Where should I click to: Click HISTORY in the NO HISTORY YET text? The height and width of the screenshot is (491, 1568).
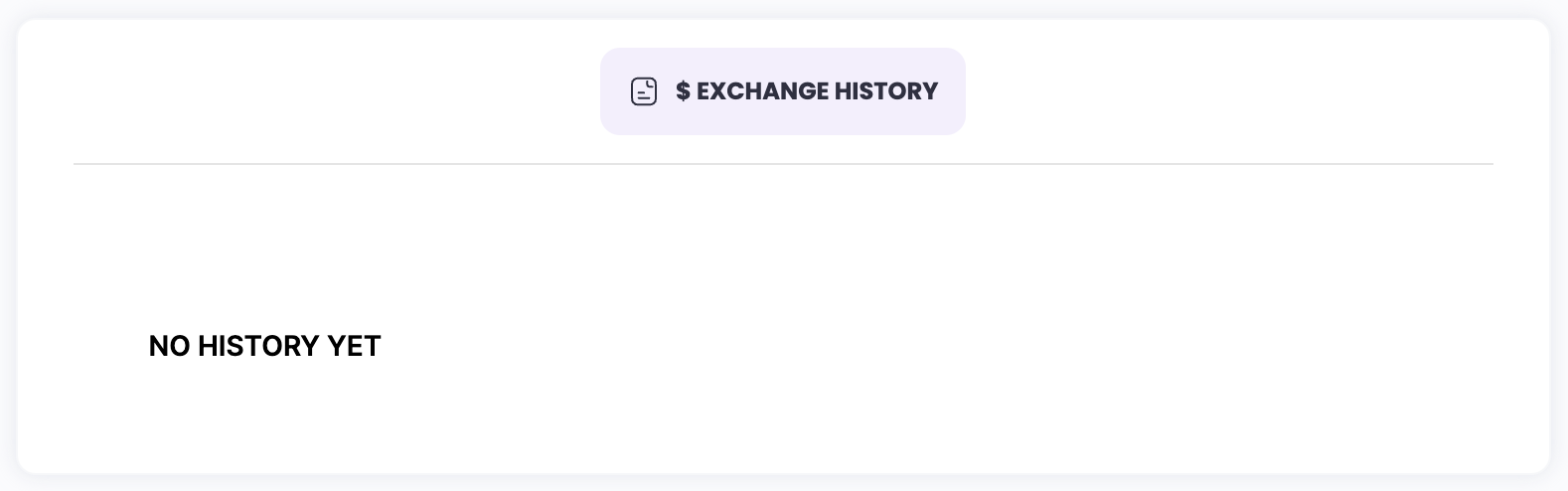point(258,346)
